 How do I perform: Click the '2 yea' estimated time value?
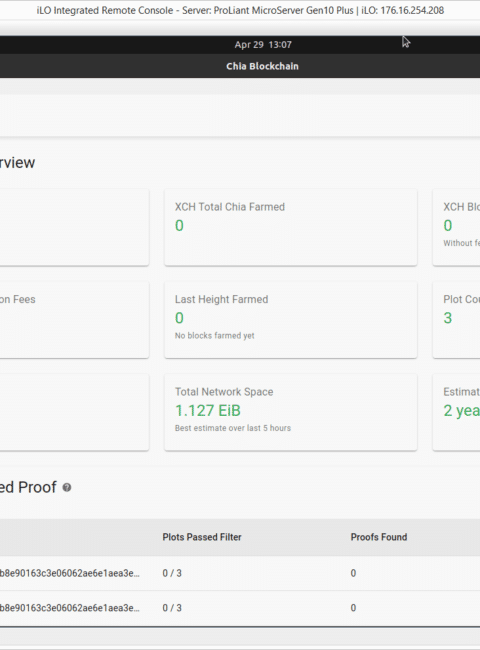[x=461, y=410]
